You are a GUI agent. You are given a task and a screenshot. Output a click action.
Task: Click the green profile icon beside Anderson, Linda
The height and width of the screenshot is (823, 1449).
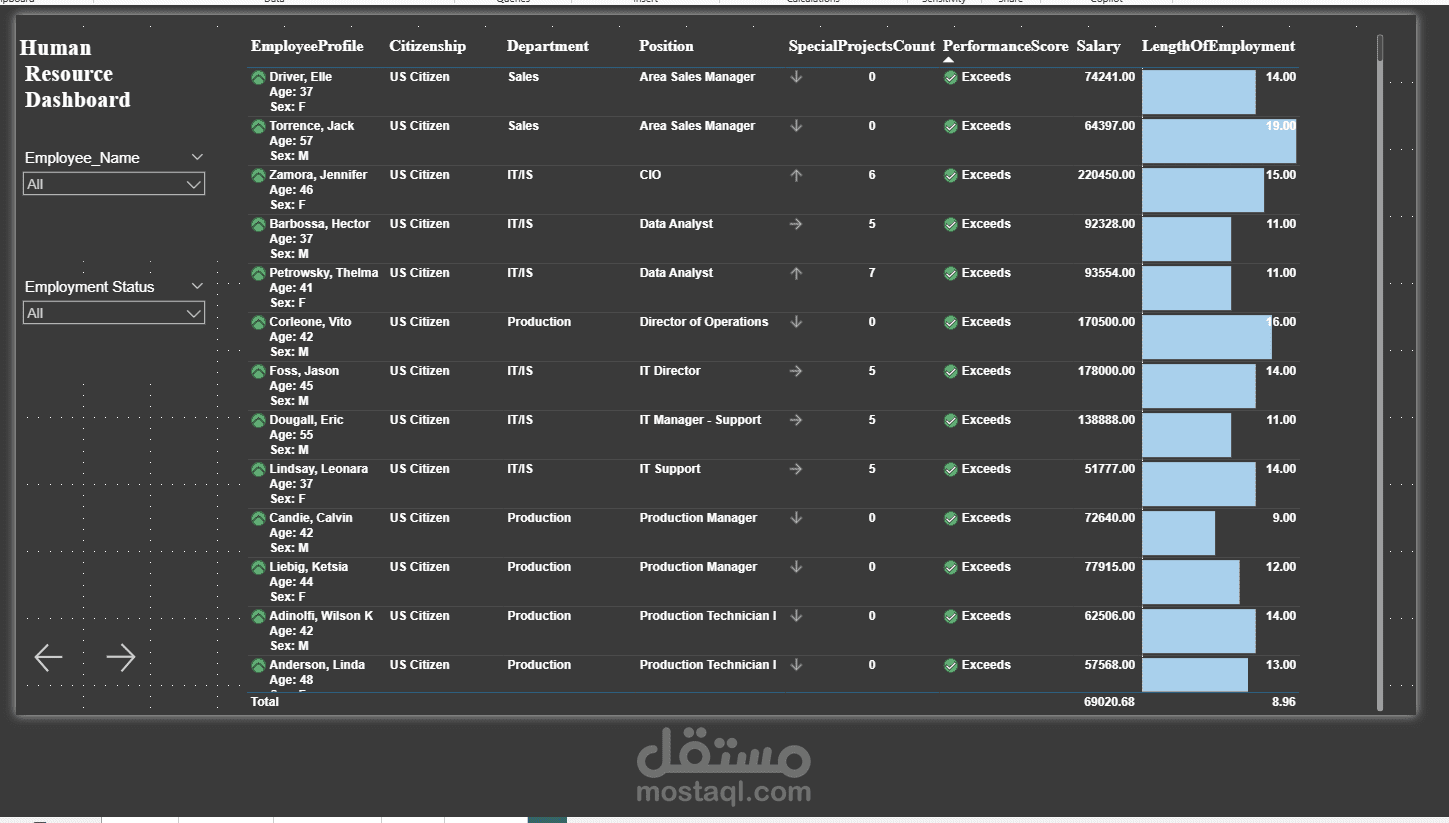coord(257,665)
